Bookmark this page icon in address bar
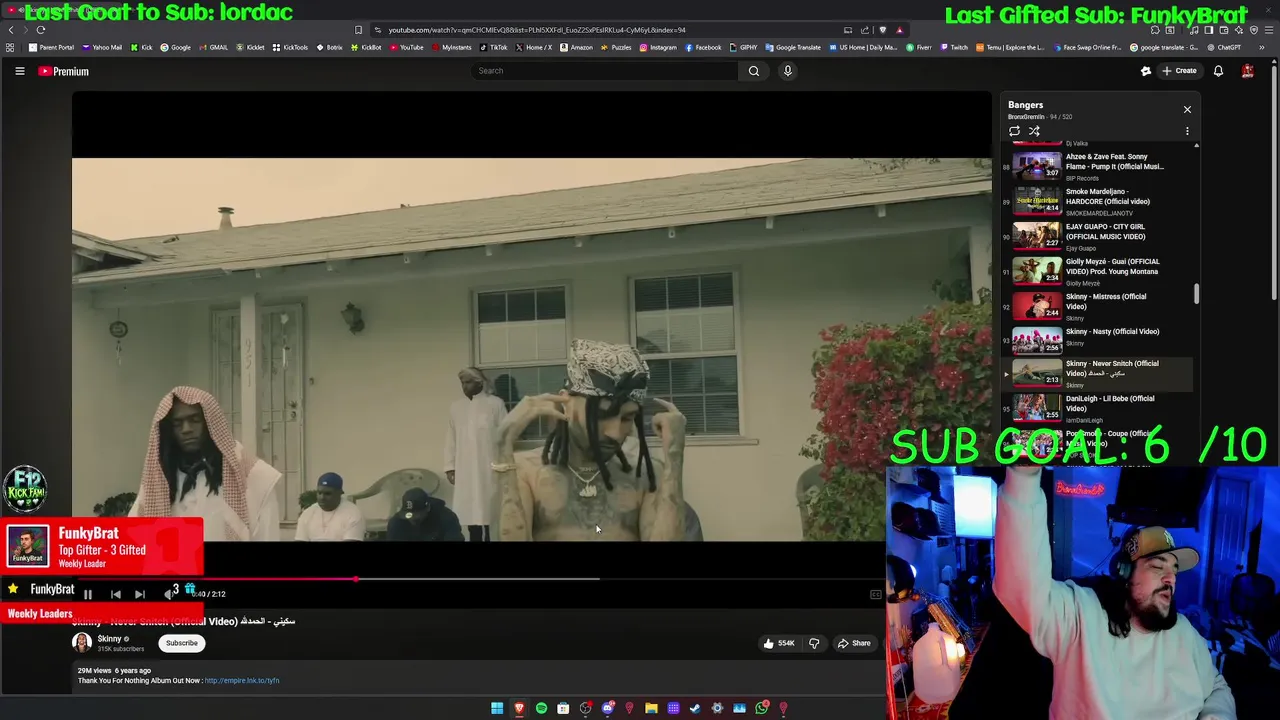Viewport: 1280px width, 720px height. click(358, 30)
